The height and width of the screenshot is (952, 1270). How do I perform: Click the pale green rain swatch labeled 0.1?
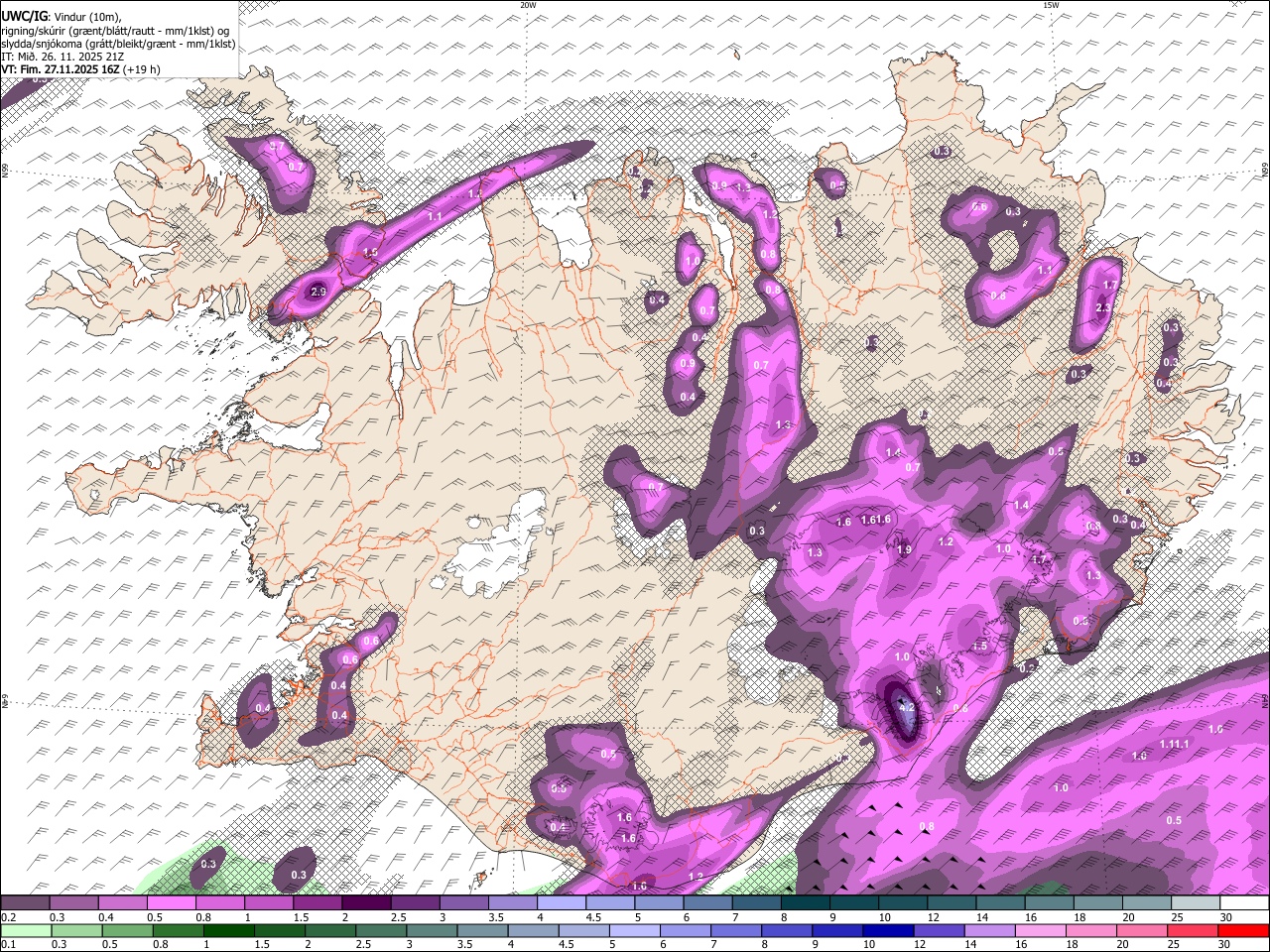(27, 930)
